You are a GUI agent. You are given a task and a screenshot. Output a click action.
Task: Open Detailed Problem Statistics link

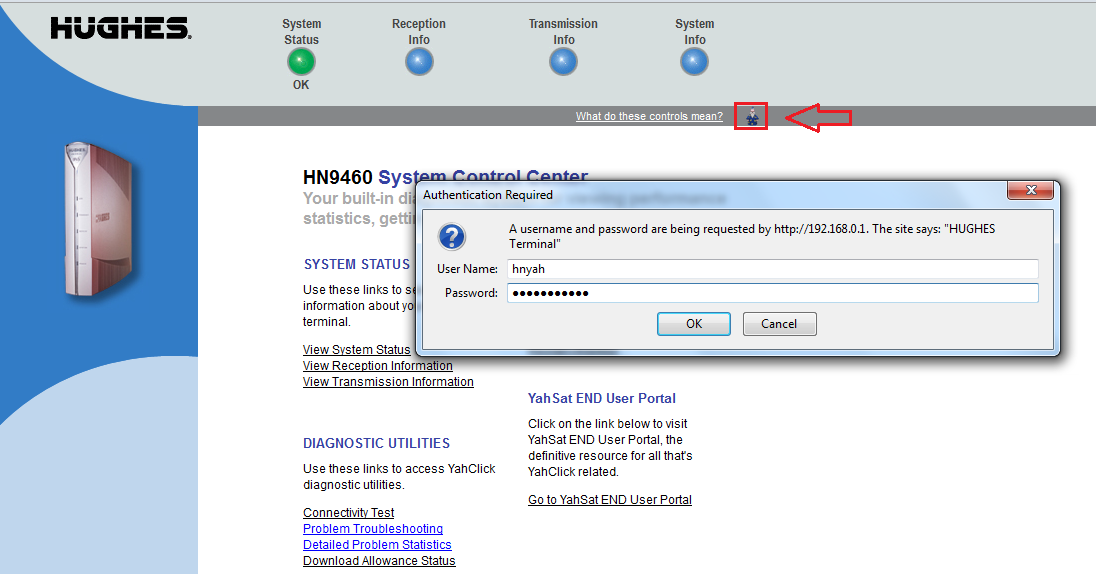click(x=377, y=545)
